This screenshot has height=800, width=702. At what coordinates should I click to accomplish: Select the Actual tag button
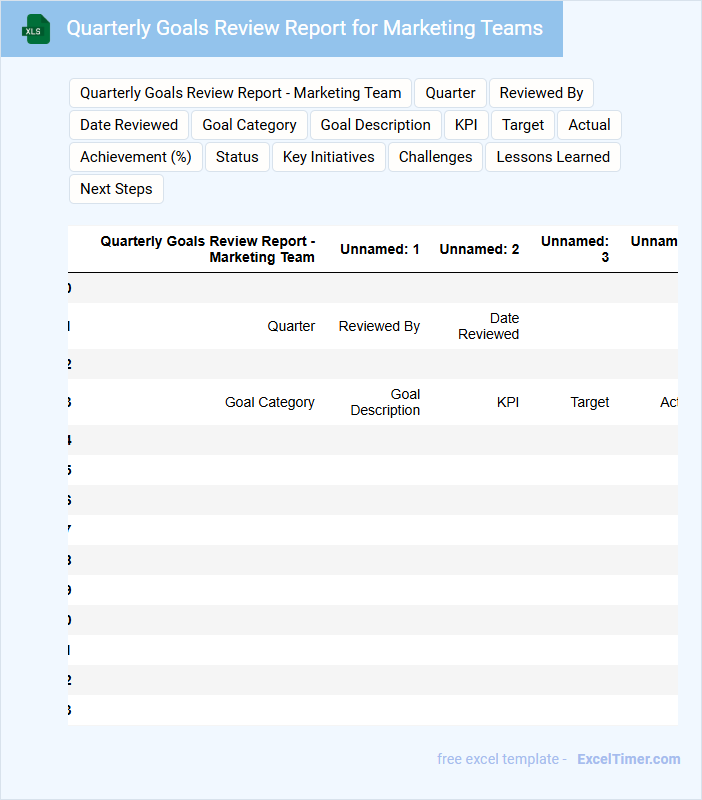click(589, 125)
